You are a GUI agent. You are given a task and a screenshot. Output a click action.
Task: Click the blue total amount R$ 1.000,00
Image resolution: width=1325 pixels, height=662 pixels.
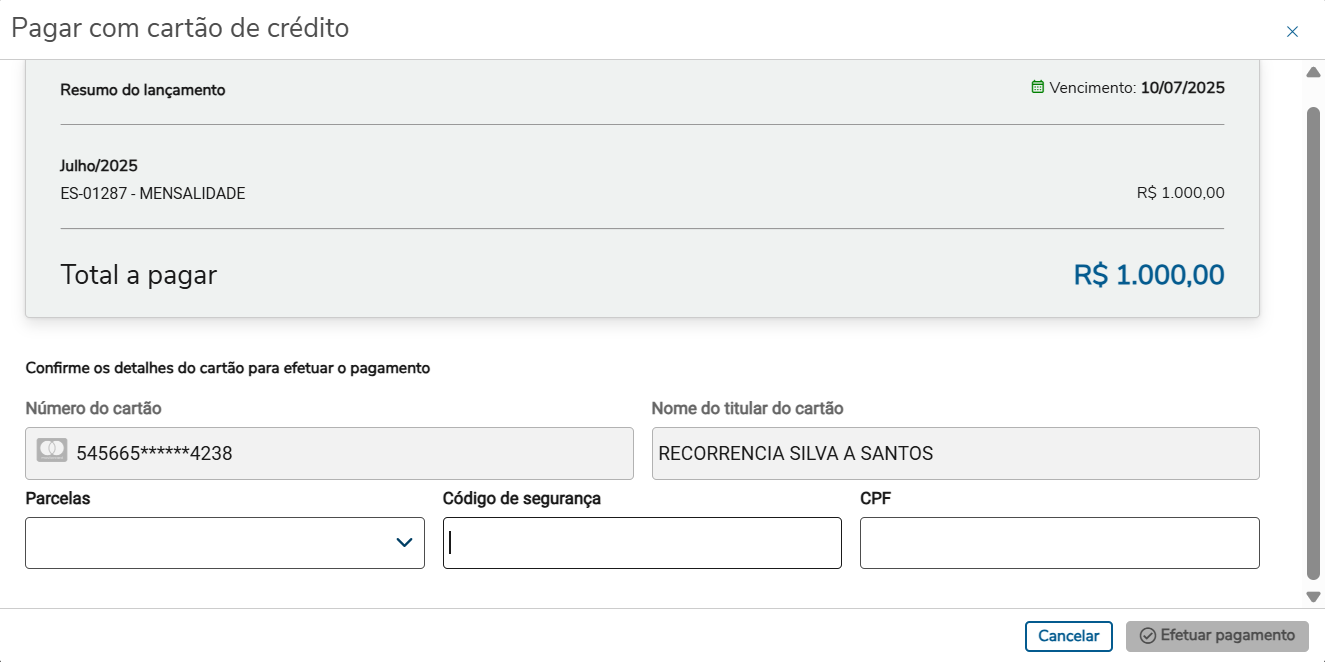(1149, 275)
